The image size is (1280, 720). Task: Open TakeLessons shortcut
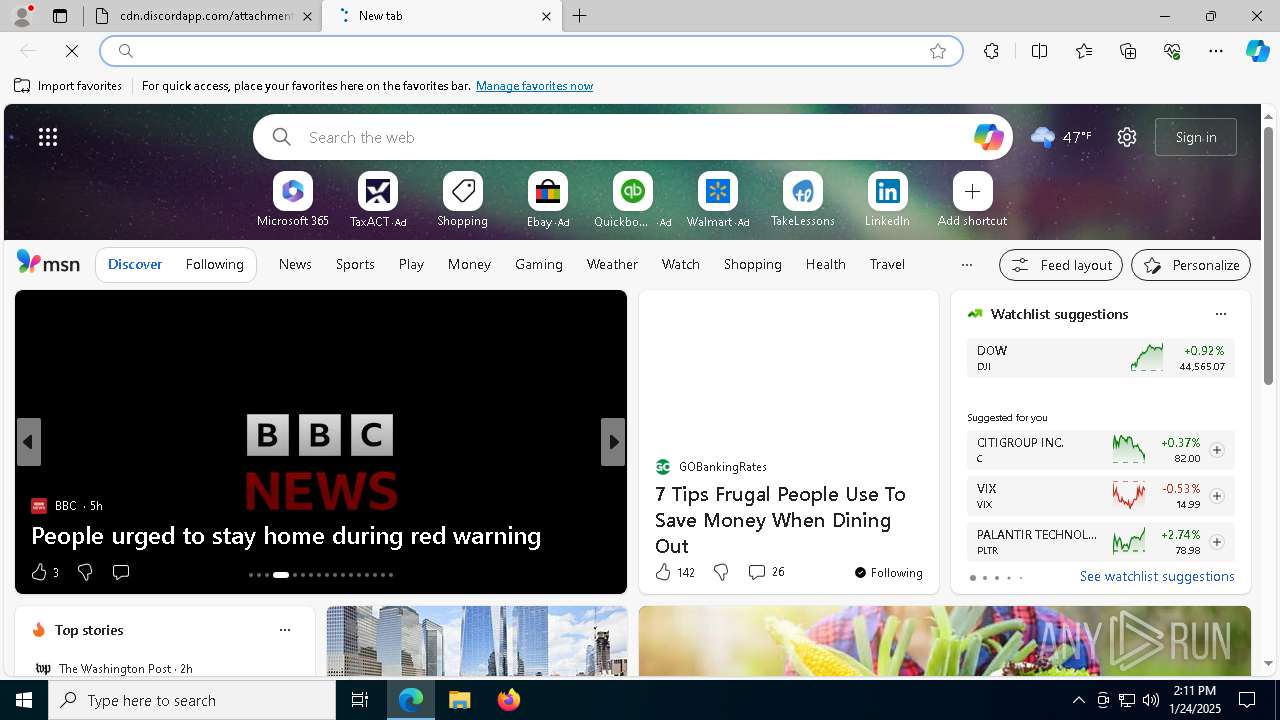[802, 200]
